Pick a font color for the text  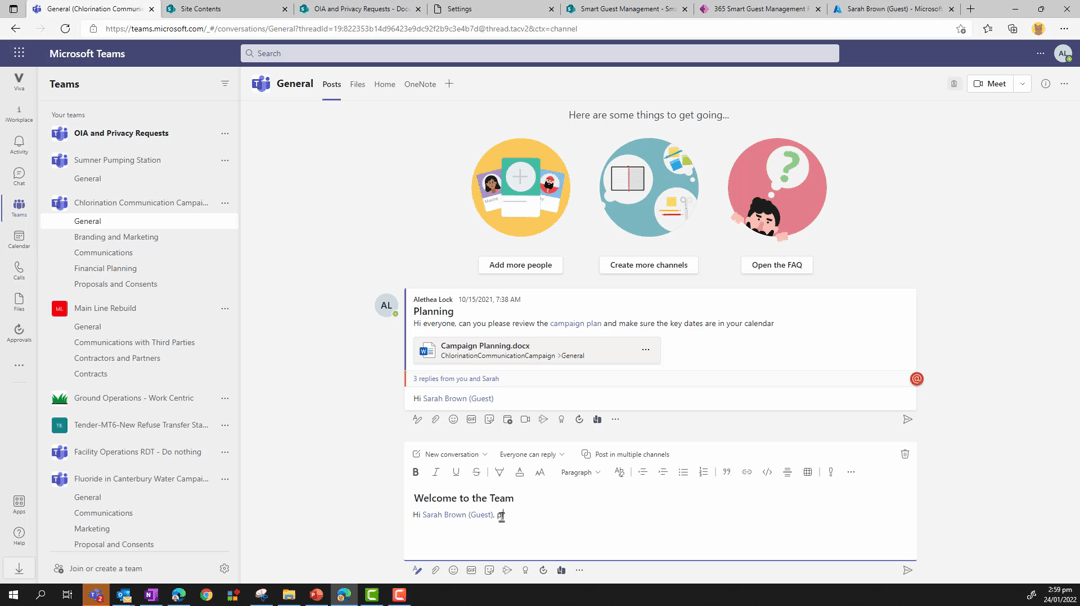point(519,472)
